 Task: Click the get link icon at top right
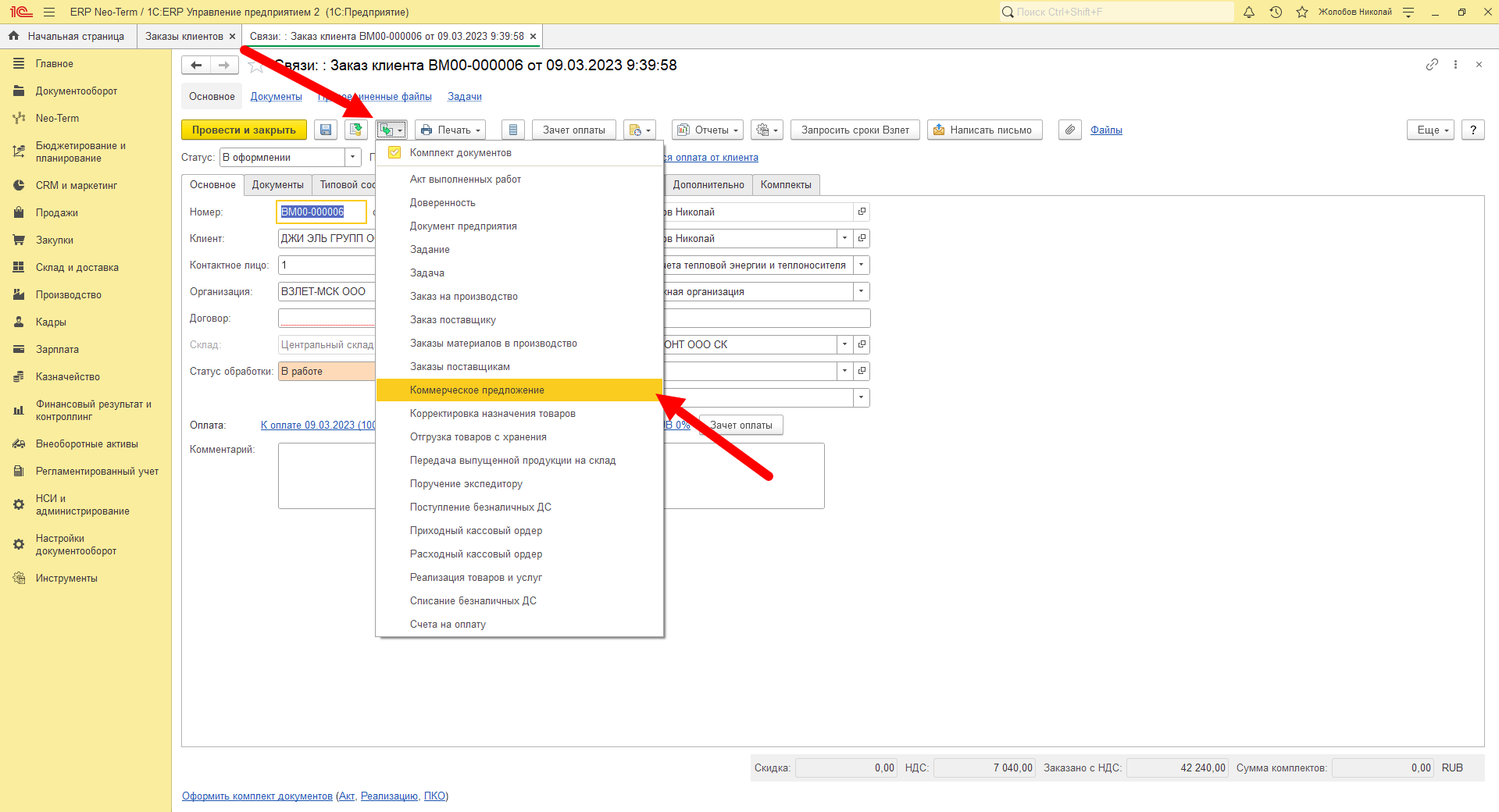(x=1432, y=65)
